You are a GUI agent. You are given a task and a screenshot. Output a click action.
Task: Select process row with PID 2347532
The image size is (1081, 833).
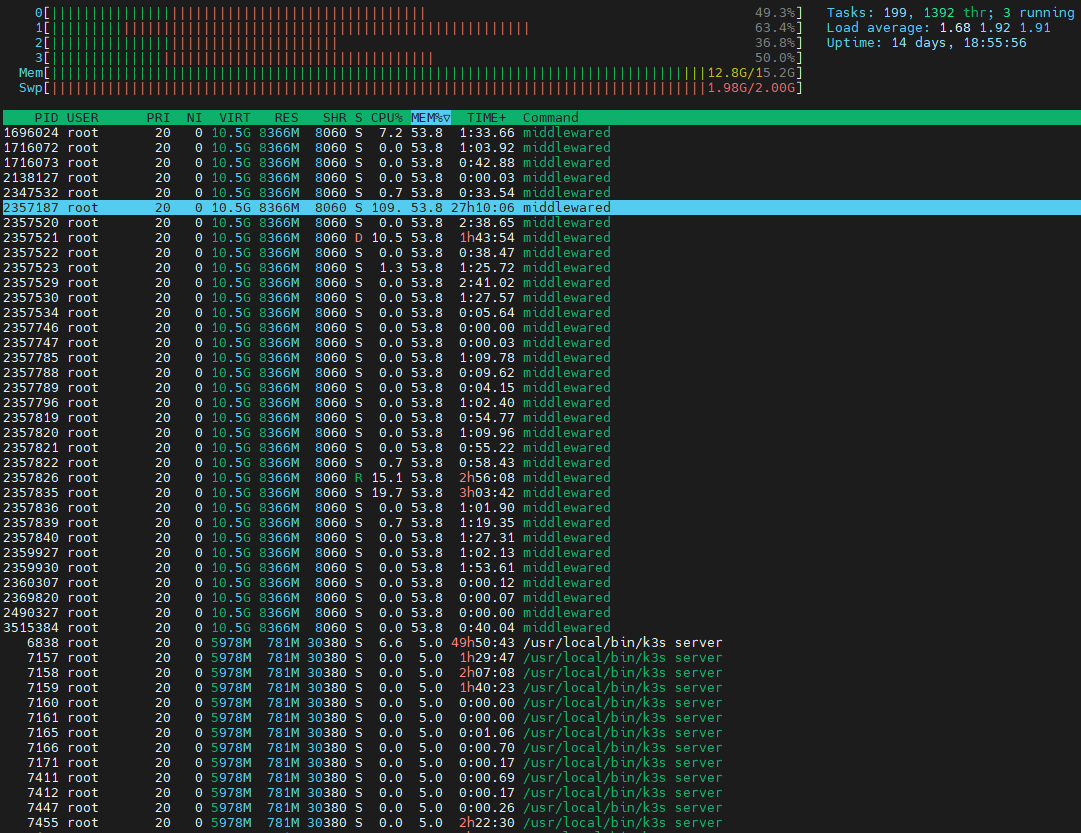point(540,192)
